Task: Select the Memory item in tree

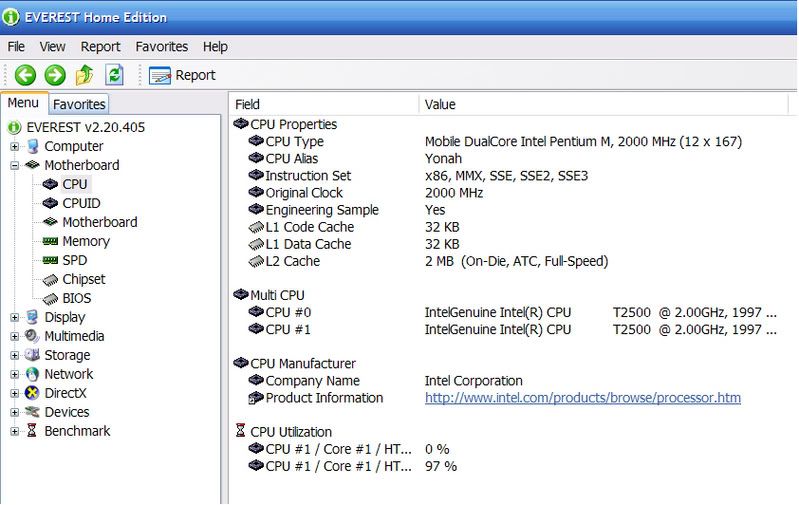Action: coord(86,242)
